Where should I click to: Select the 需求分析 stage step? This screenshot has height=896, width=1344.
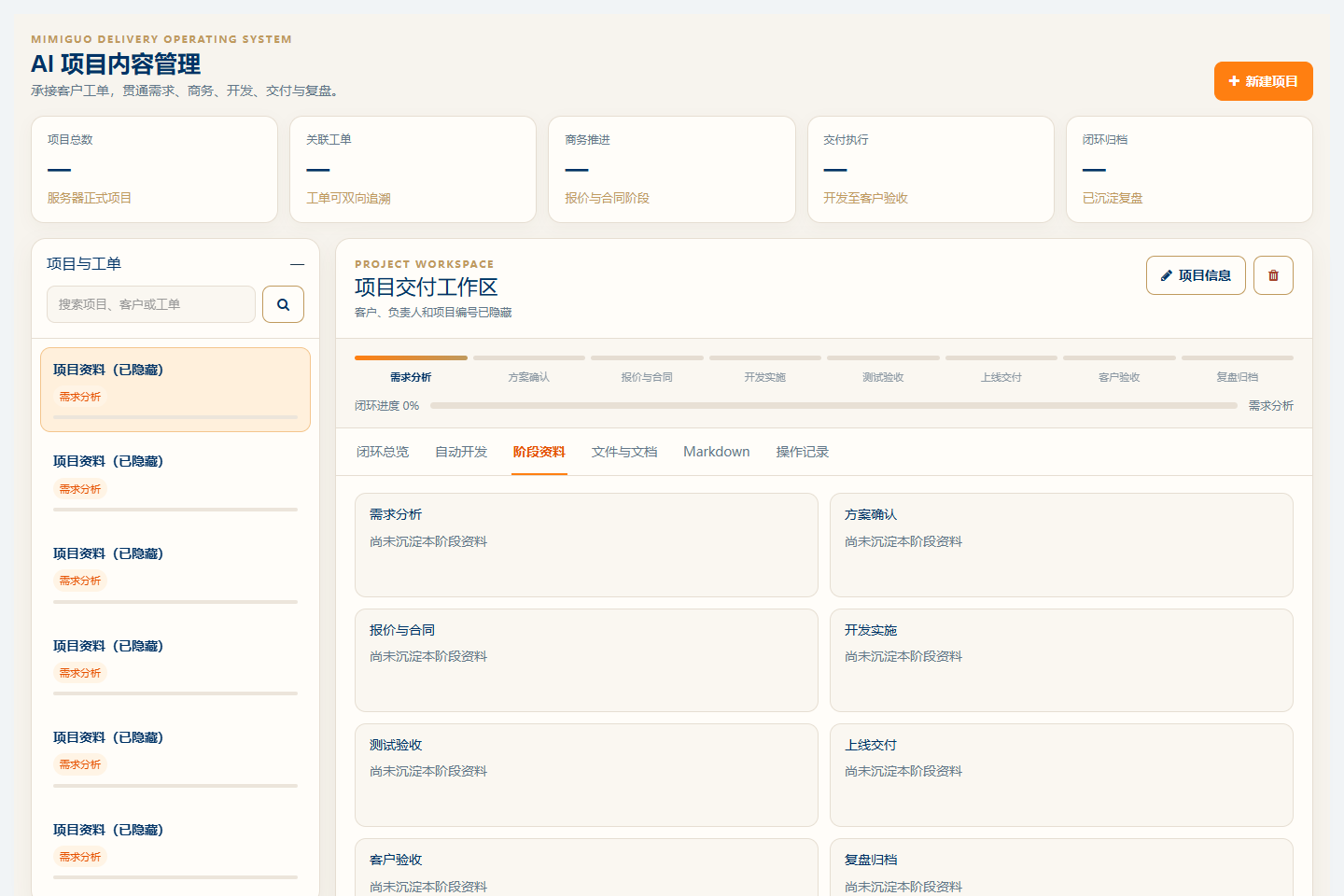click(411, 370)
